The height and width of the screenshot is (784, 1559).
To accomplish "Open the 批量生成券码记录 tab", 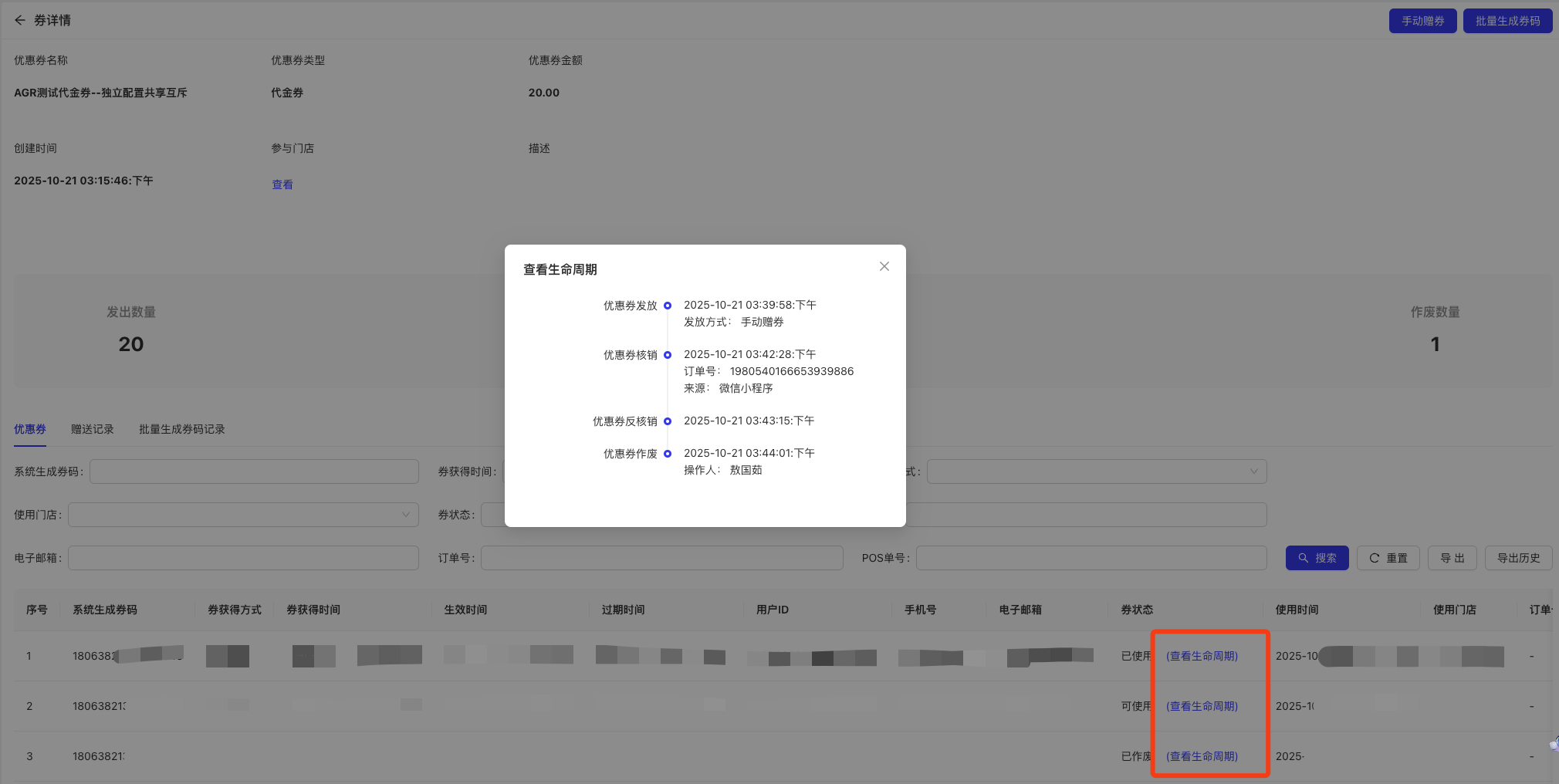I will [181, 429].
